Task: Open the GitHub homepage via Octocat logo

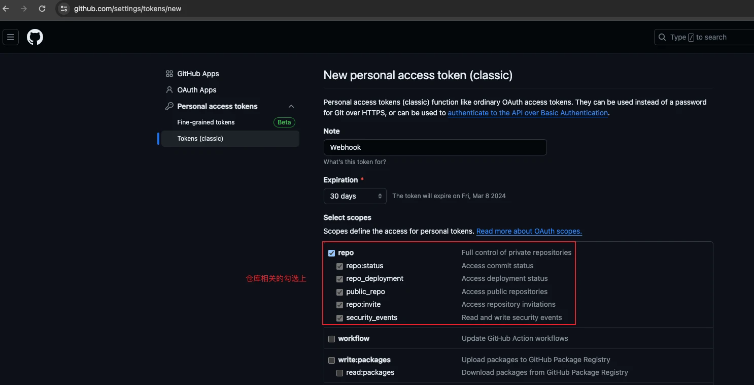Action: 35,37
